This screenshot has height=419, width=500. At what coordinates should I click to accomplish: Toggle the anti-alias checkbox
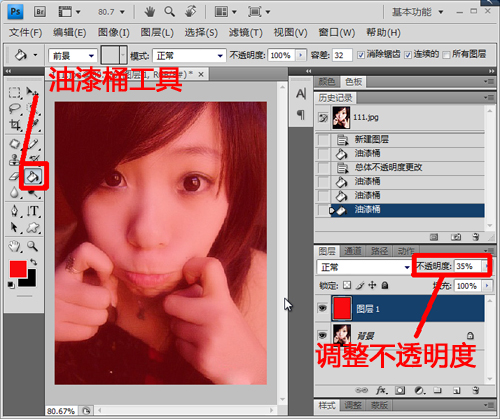click(361, 55)
